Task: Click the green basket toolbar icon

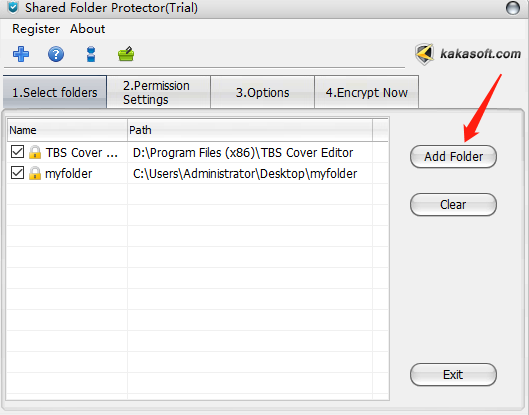Action: click(x=126, y=54)
